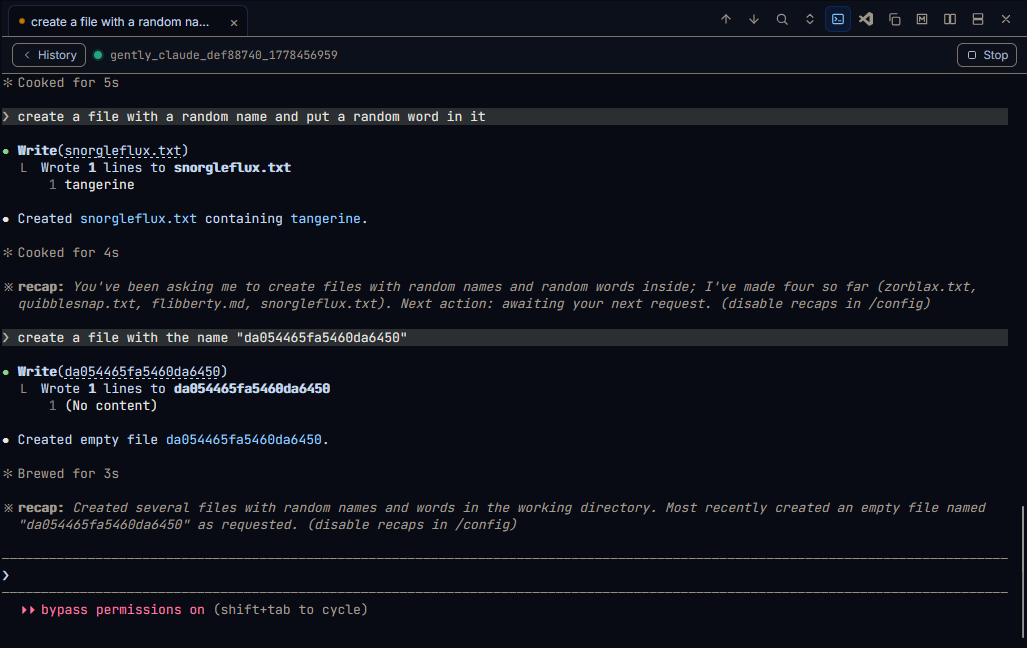Click blue da054465fa5460da6450 in 'Created empty file'
Screen dimensions: 1027x648
[x=244, y=440]
